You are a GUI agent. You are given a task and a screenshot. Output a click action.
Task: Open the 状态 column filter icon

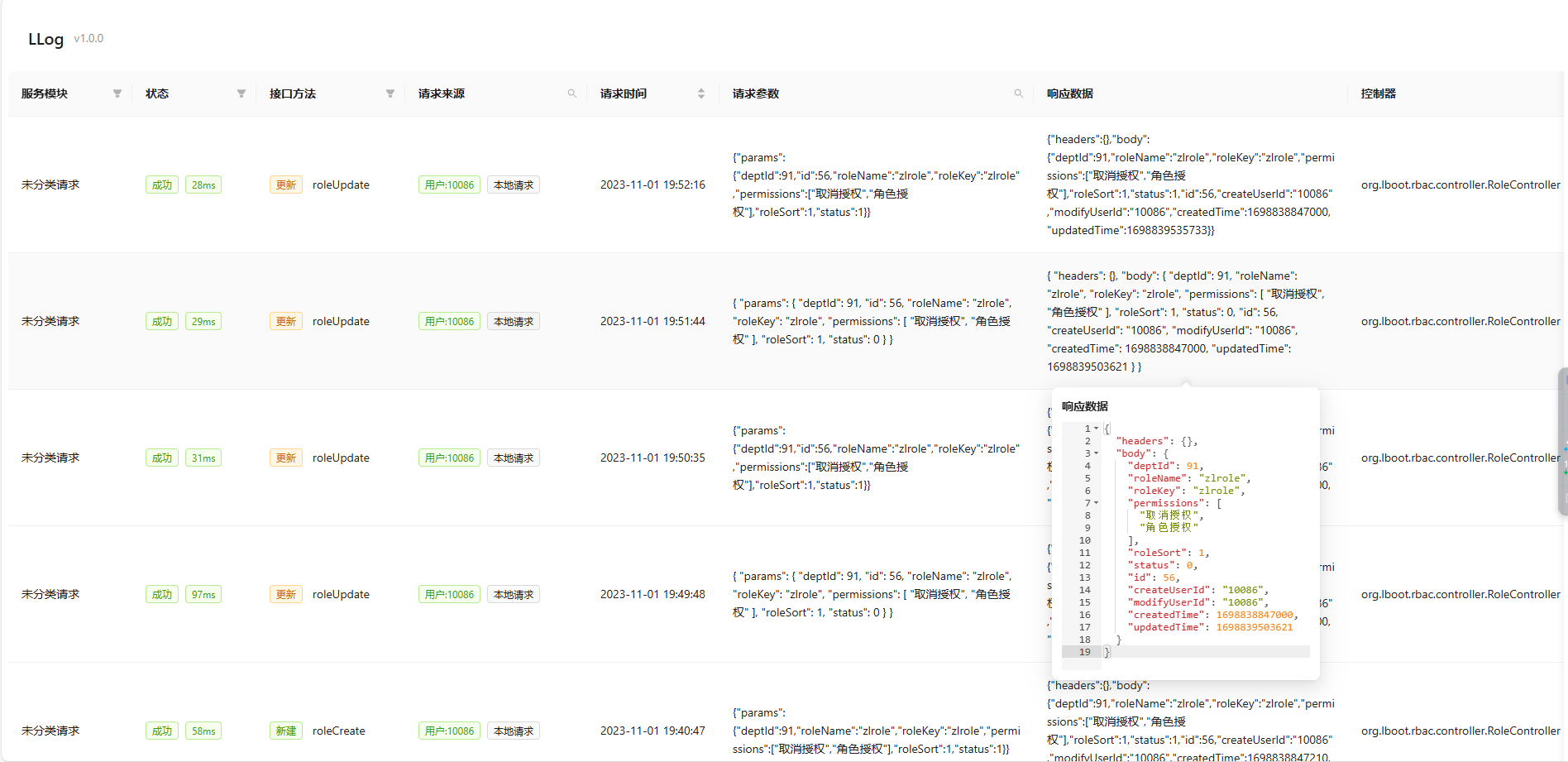coord(241,93)
